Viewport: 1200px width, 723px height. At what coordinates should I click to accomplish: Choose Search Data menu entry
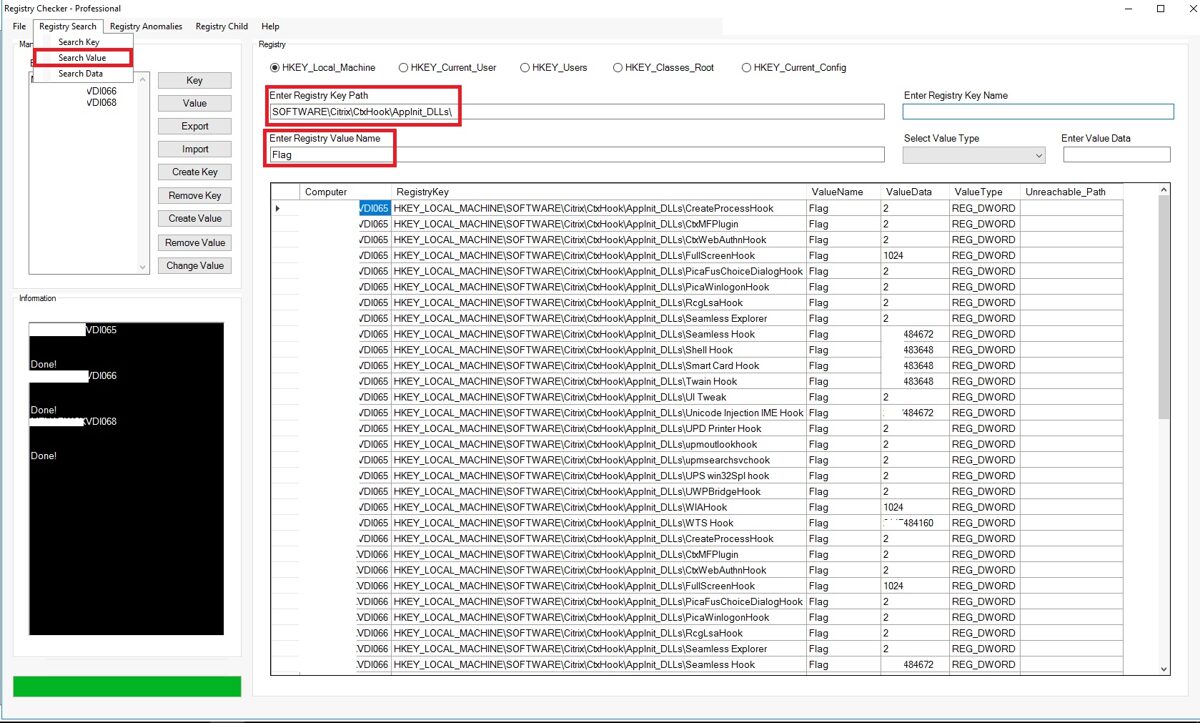[82, 74]
